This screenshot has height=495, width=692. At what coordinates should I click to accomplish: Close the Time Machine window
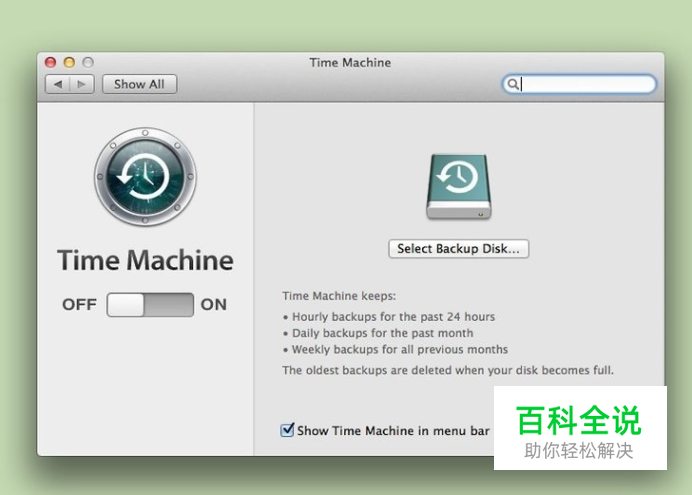pyautogui.click(x=51, y=62)
